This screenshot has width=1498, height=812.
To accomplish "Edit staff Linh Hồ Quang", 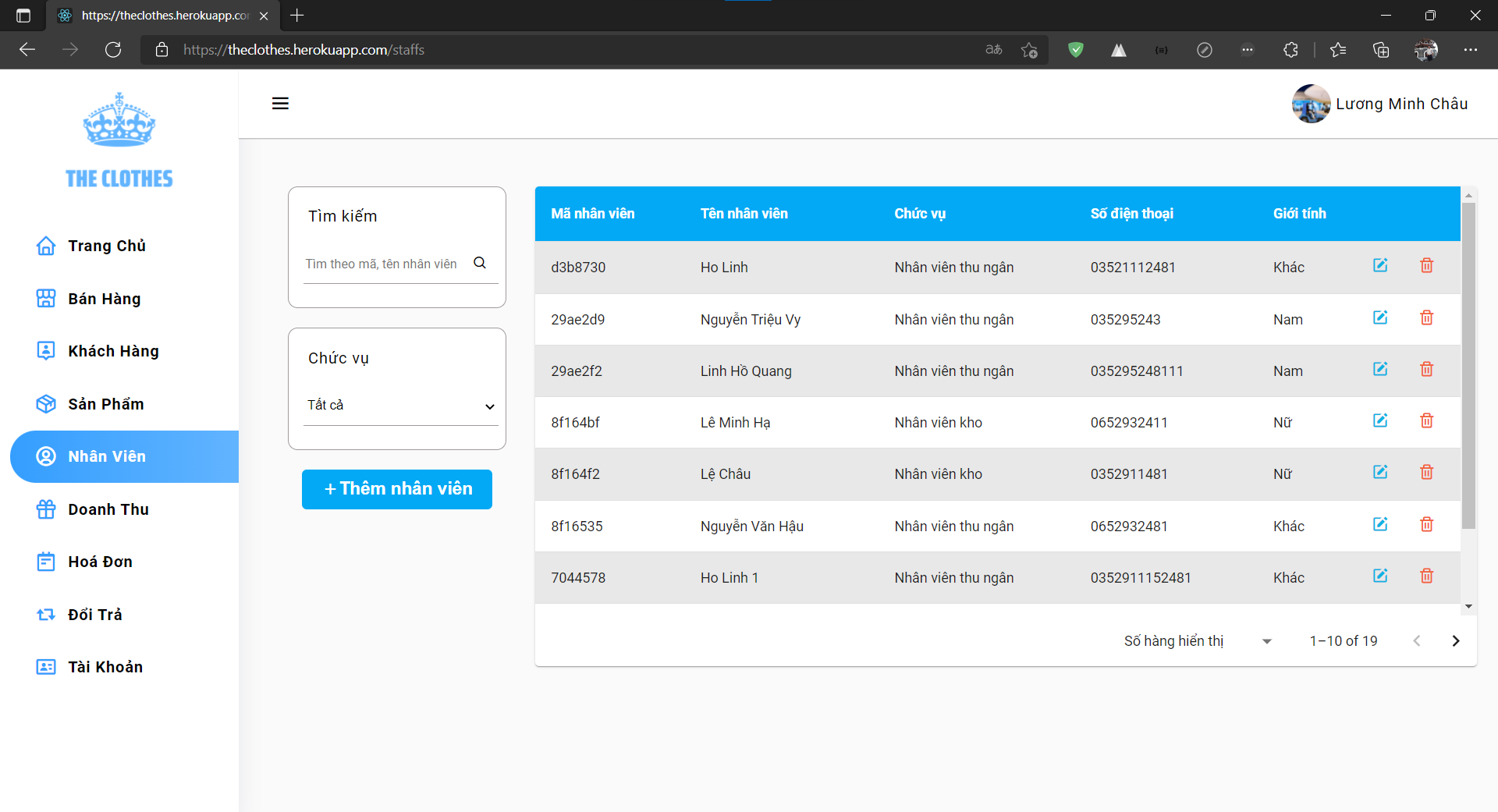I will coord(1380,369).
